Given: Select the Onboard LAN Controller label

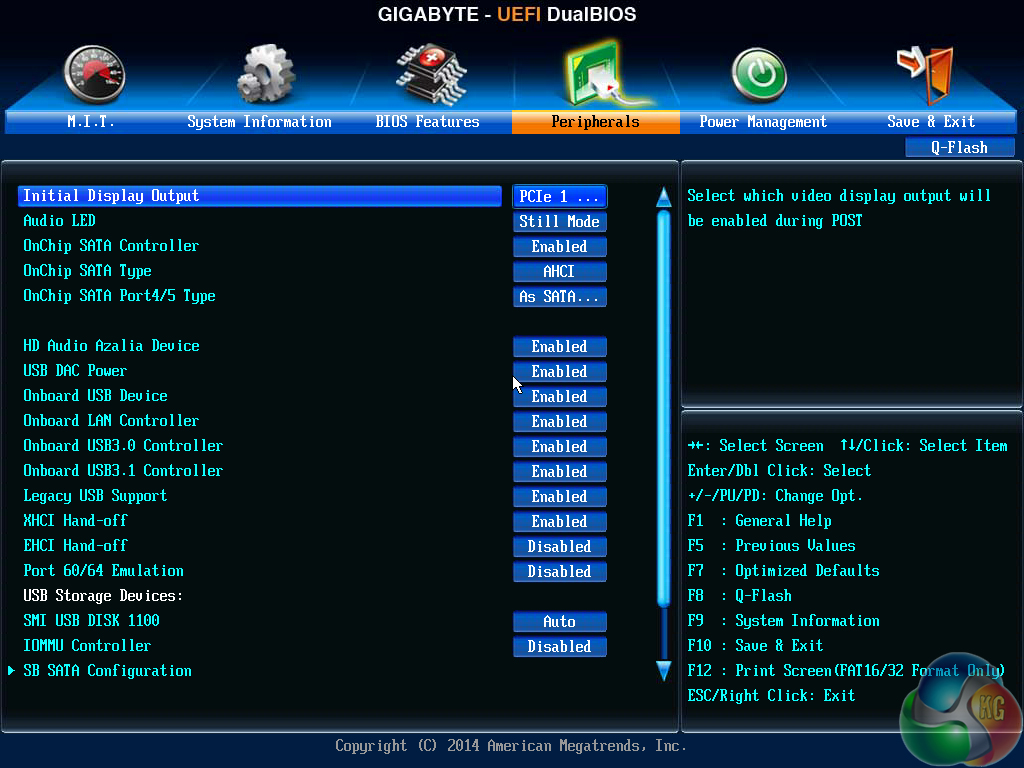Looking at the screenshot, I should [x=111, y=421].
